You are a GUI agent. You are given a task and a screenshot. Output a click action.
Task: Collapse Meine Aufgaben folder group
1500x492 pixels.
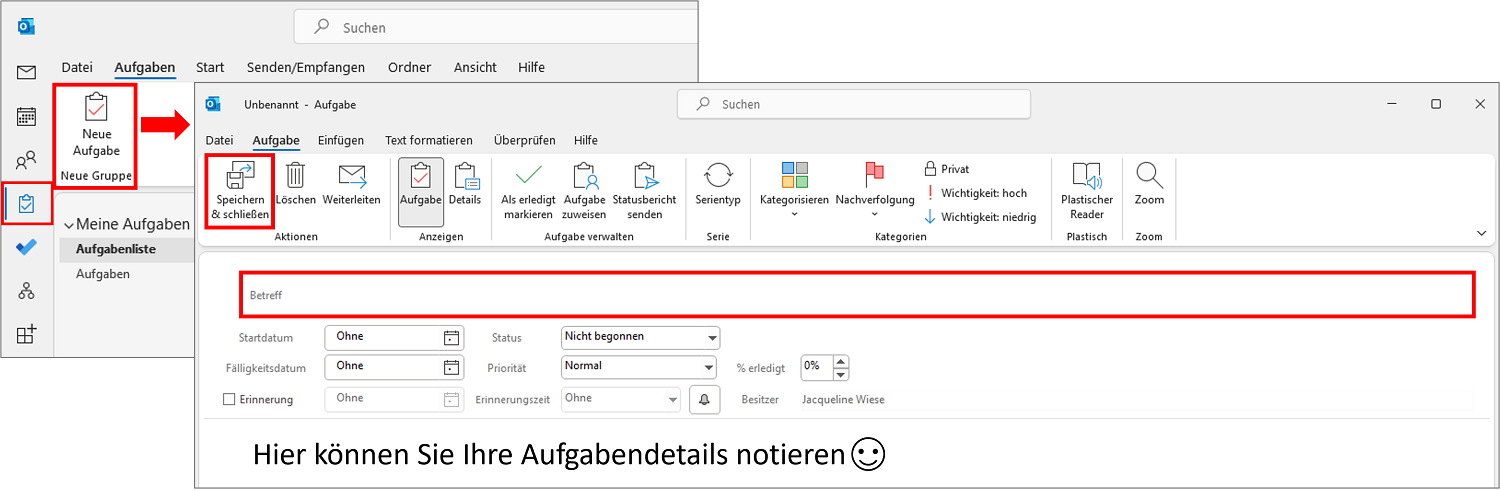tap(68, 224)
